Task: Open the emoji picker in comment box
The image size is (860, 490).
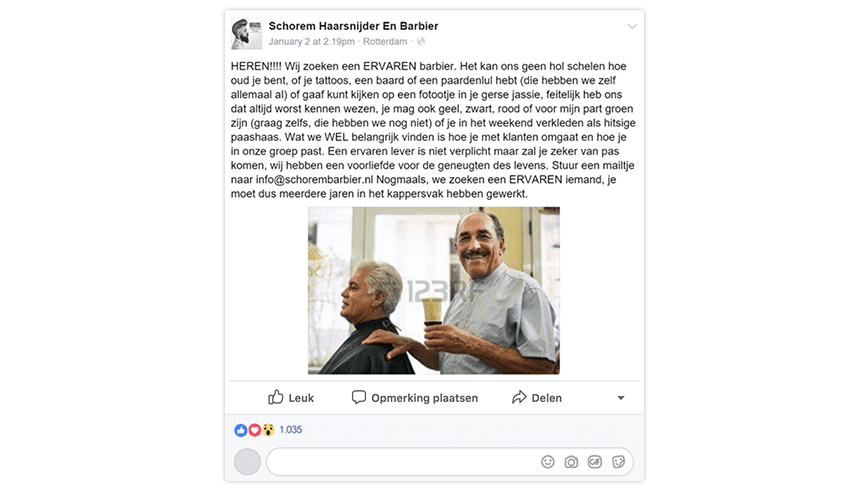Action: pos(547,462)
